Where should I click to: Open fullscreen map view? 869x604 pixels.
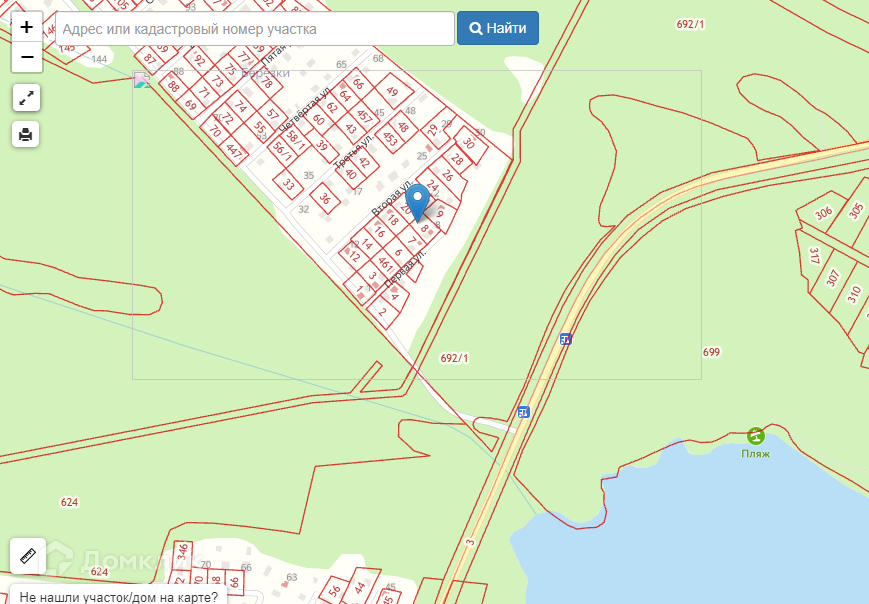(x=26, y=98)
